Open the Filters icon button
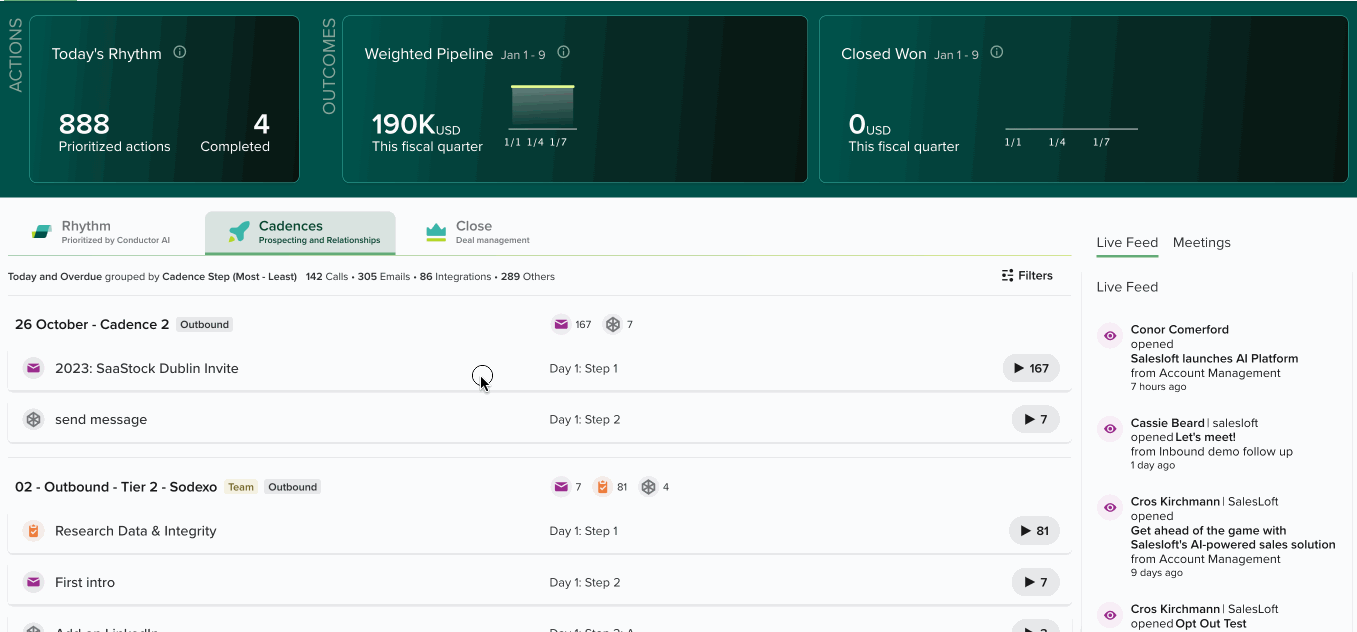 click(x=1027, y=276)
